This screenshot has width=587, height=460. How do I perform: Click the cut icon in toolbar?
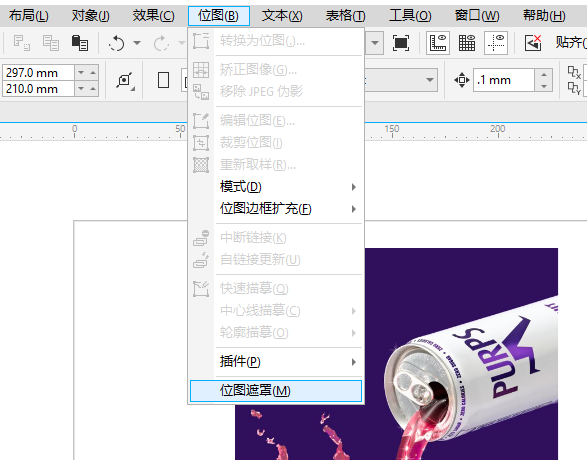point(21,43)
